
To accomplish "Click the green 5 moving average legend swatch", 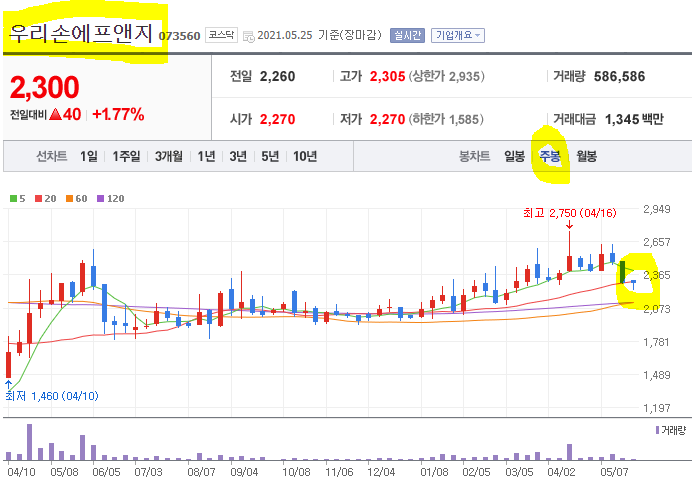I will [13, 199].
